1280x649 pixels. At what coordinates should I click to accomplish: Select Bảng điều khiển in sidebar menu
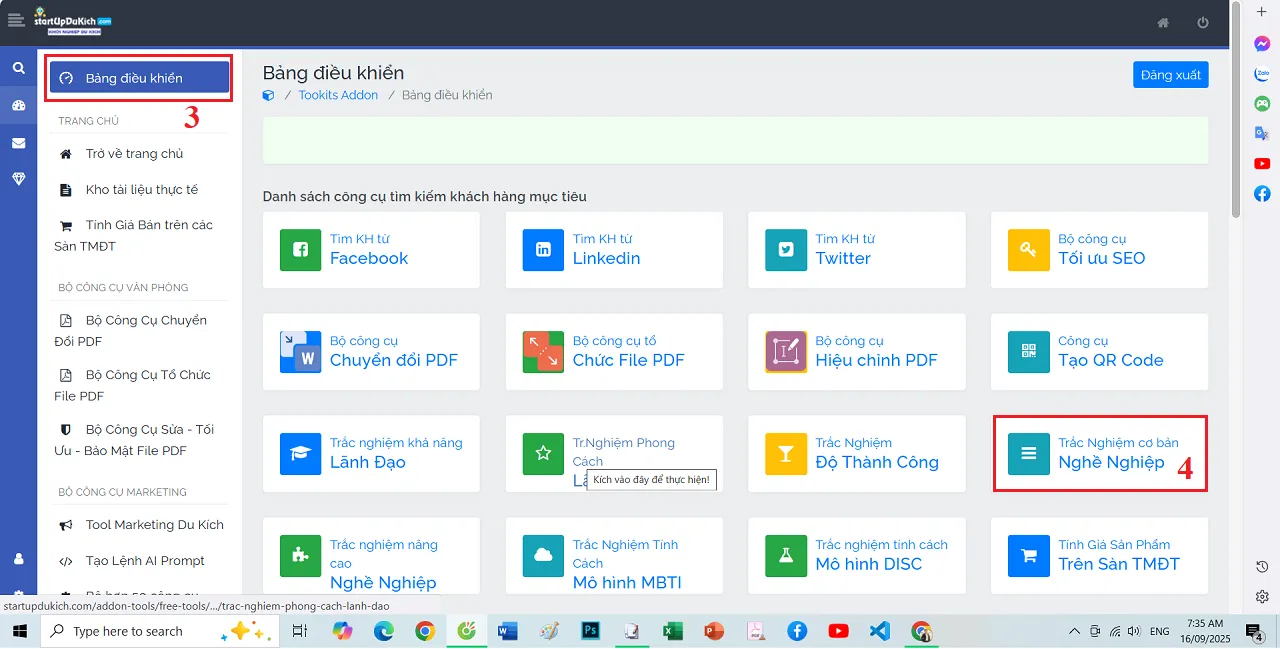click(x=140, y=78)
